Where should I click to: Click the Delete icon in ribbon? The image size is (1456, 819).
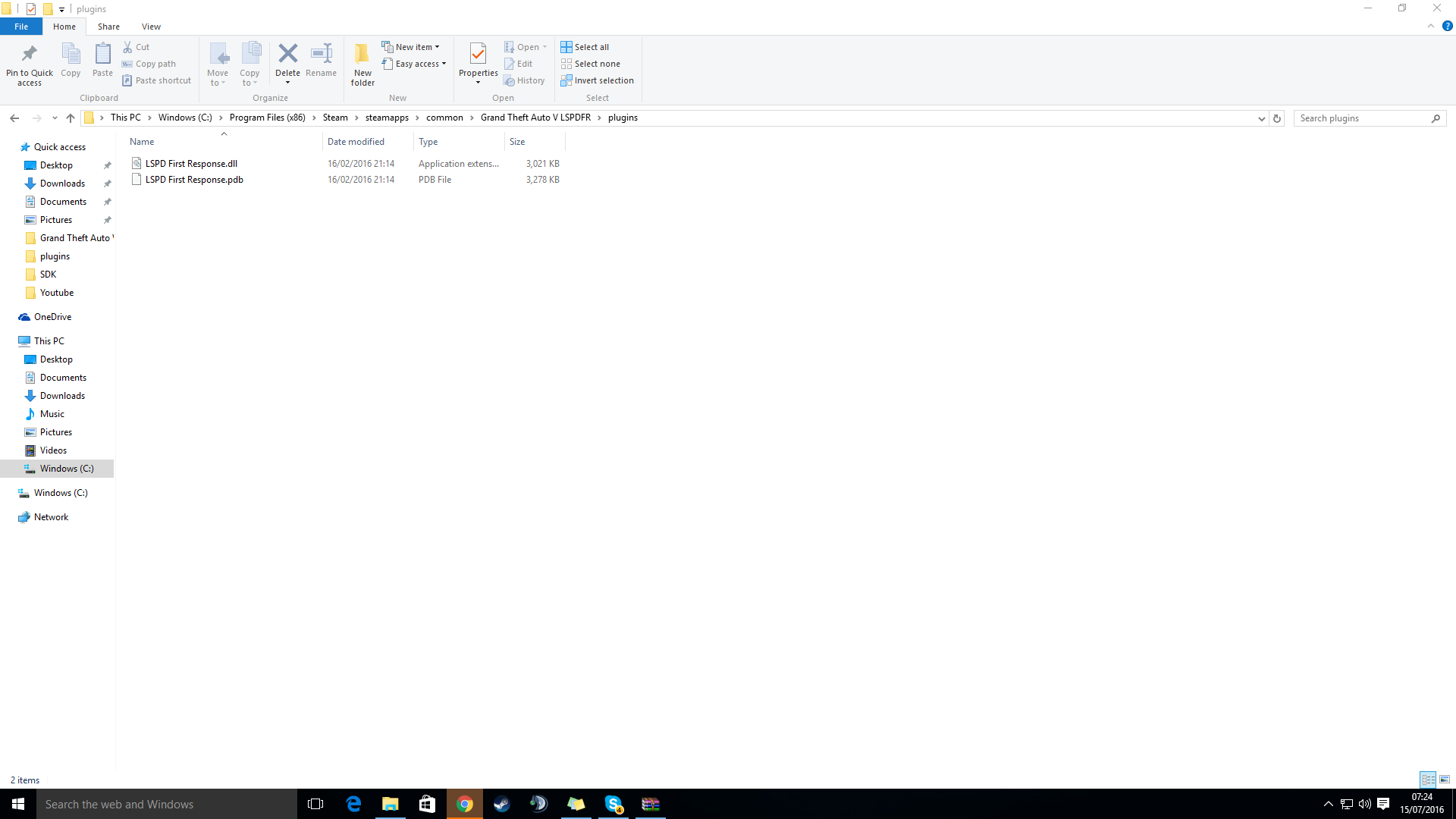pos(287,54)
